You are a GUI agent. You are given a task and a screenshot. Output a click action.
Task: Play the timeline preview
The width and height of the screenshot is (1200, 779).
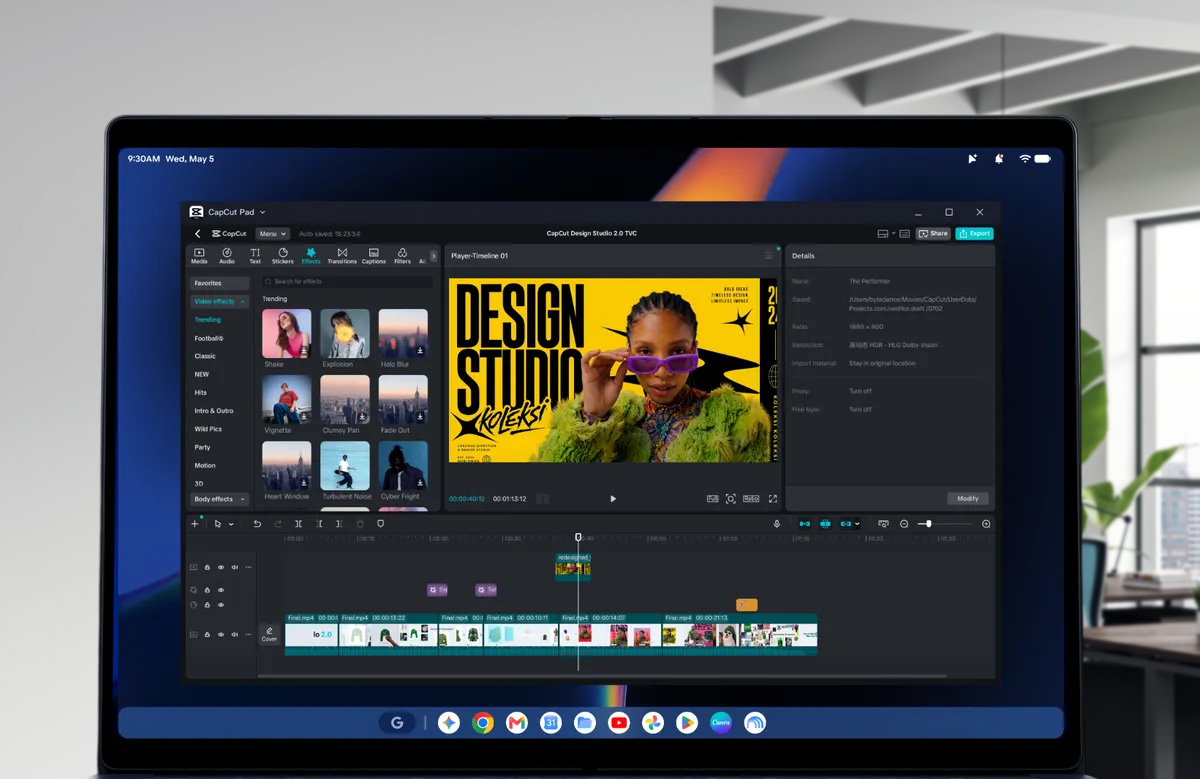point(613,499)
